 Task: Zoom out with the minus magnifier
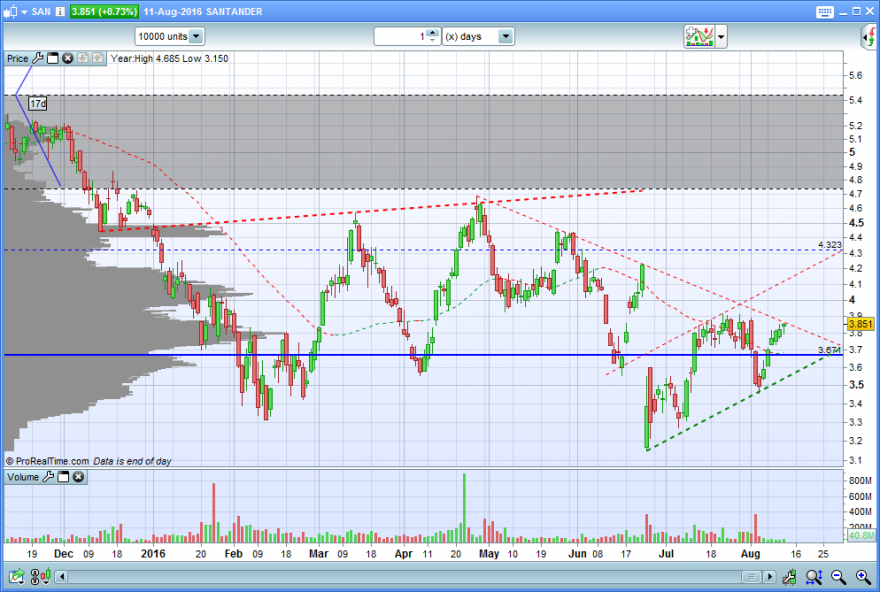838,576
